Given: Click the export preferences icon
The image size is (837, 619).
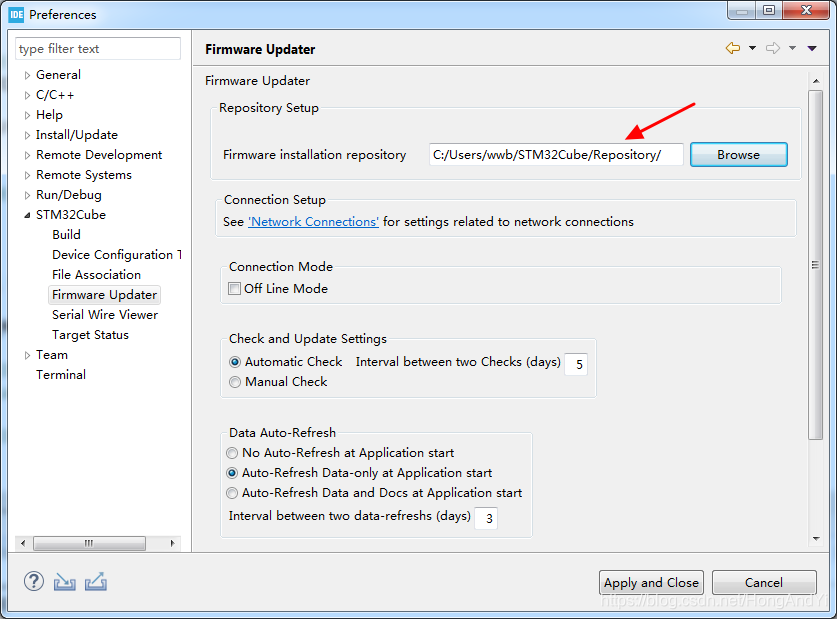Looking at the screenshot, I should pyautogui.click(x=96, y=582).
